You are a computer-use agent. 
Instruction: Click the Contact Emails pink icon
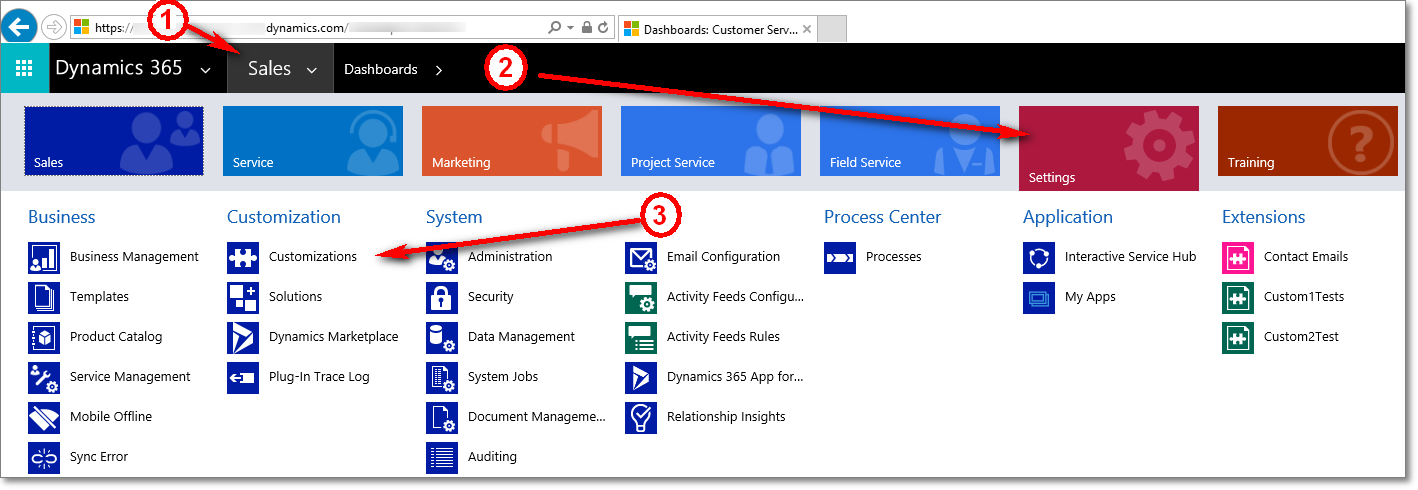pos(1238,257)
